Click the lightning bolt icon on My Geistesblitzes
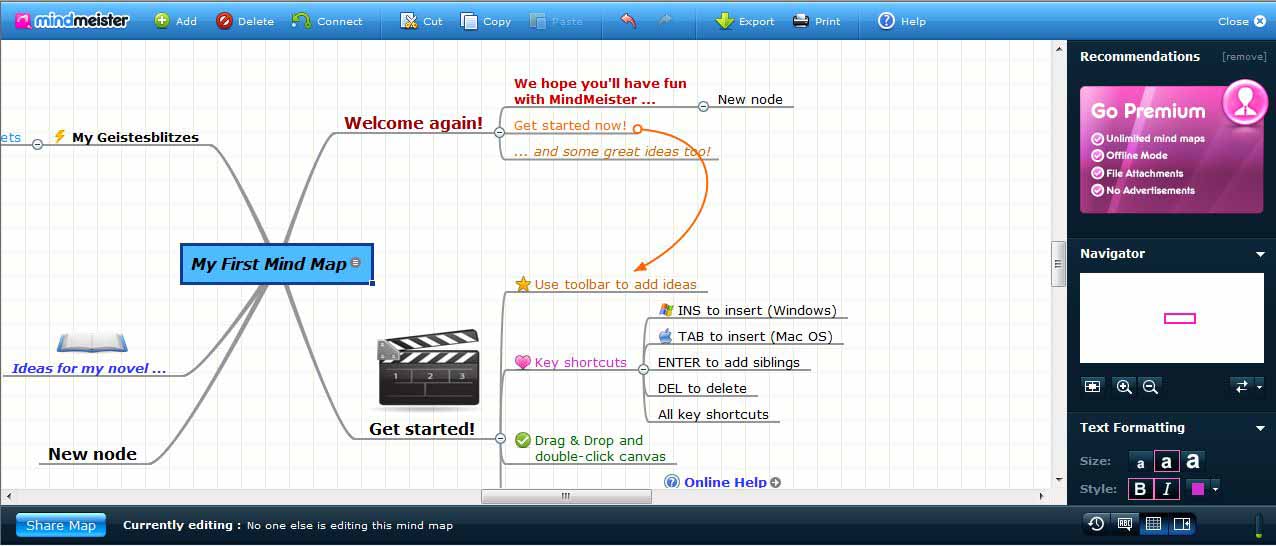The width and height of the screenshot is (1276, 546). pyautogui.click(x=60, y=137)
